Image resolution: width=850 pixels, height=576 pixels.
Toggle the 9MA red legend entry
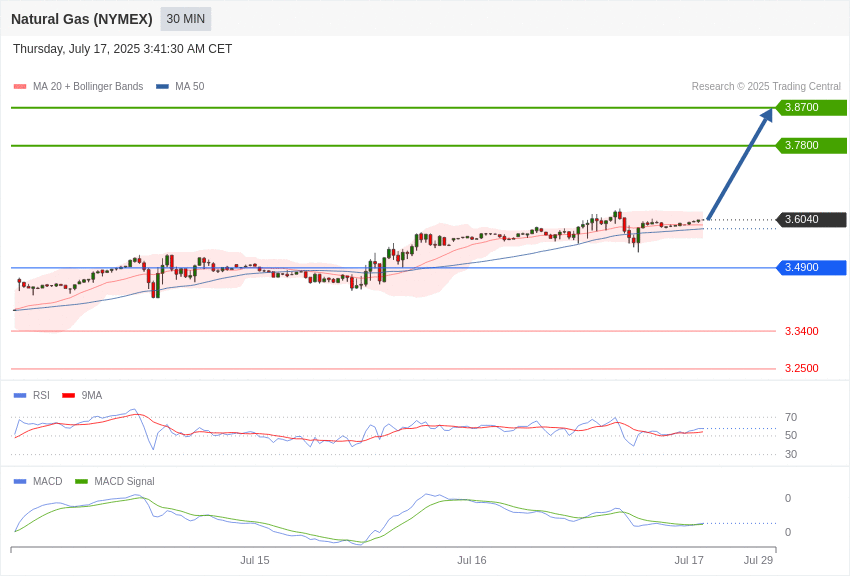82,396
